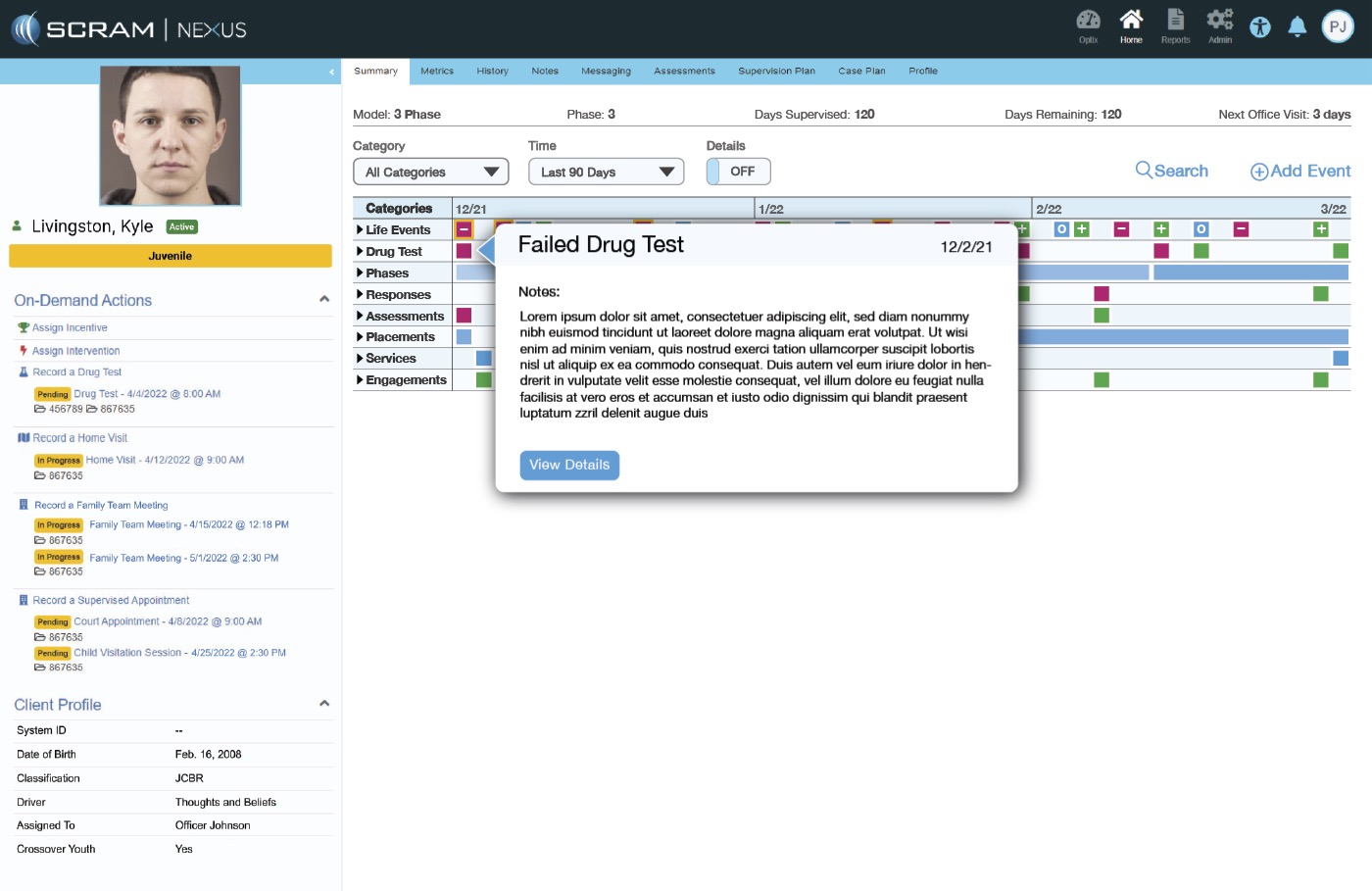
Task: Click Kyle Livingston's profile photo
Action: (x=171, y=135)
